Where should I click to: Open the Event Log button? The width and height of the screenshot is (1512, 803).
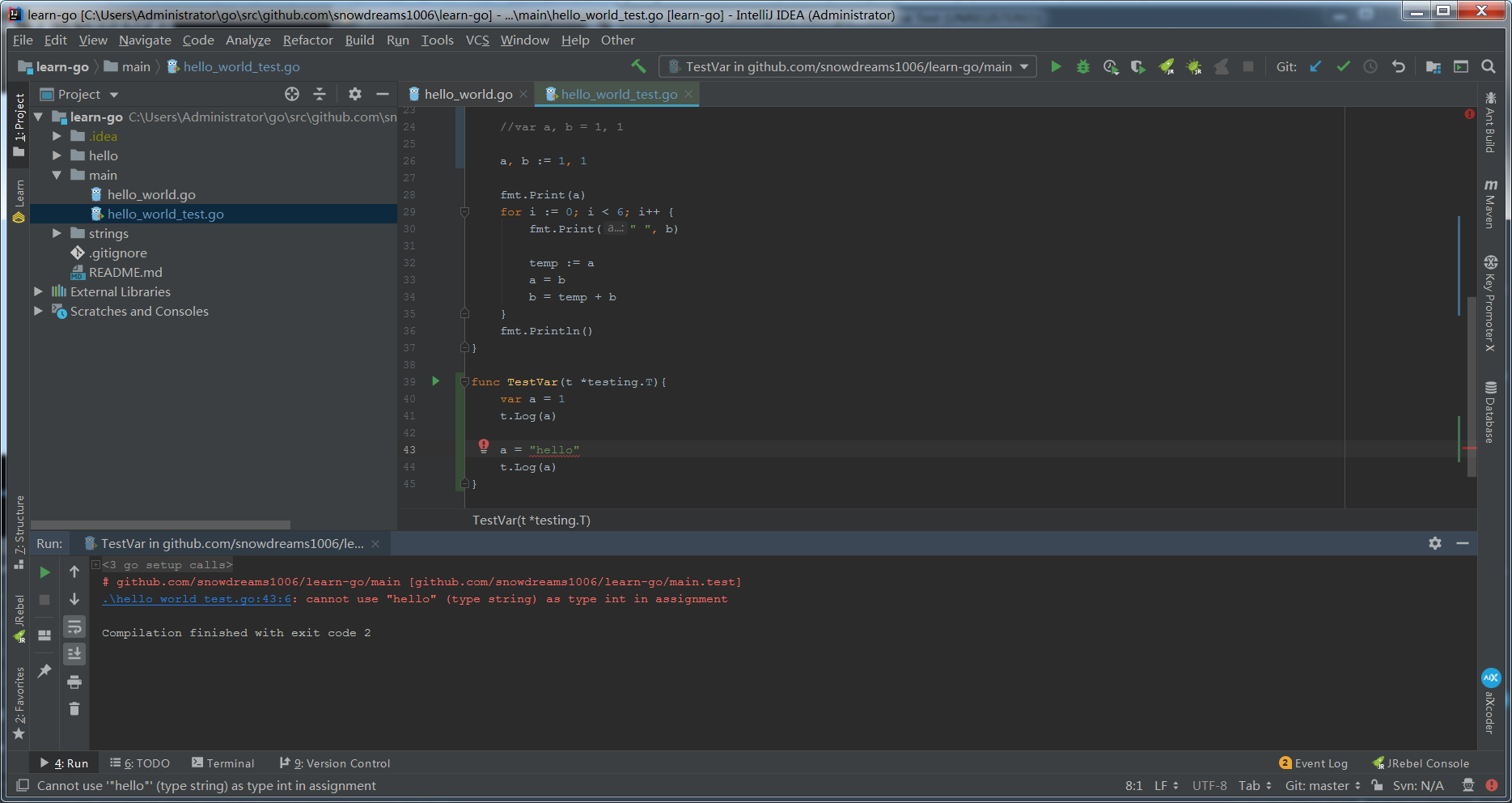coord(1314,763)
